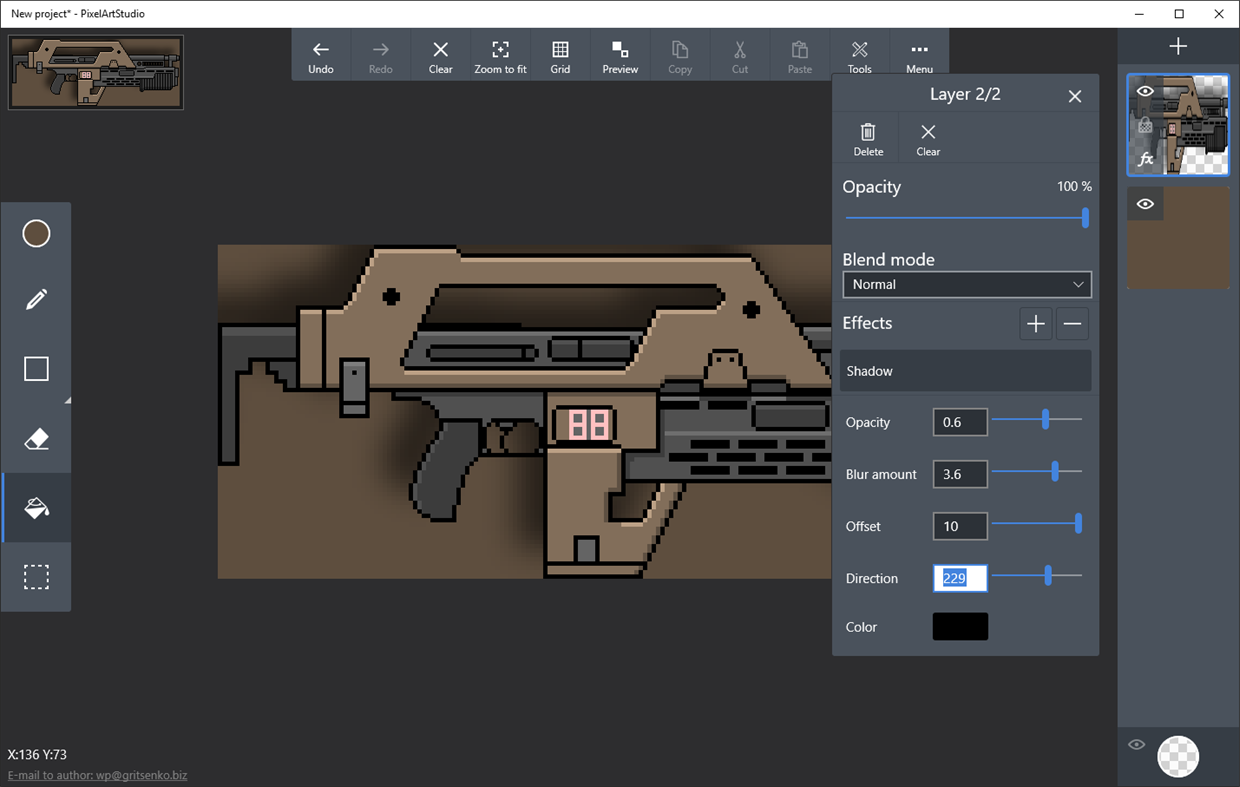The image size is (1240, 787).
Task: Select the Rectangle tool
Action: pos(36,368)
